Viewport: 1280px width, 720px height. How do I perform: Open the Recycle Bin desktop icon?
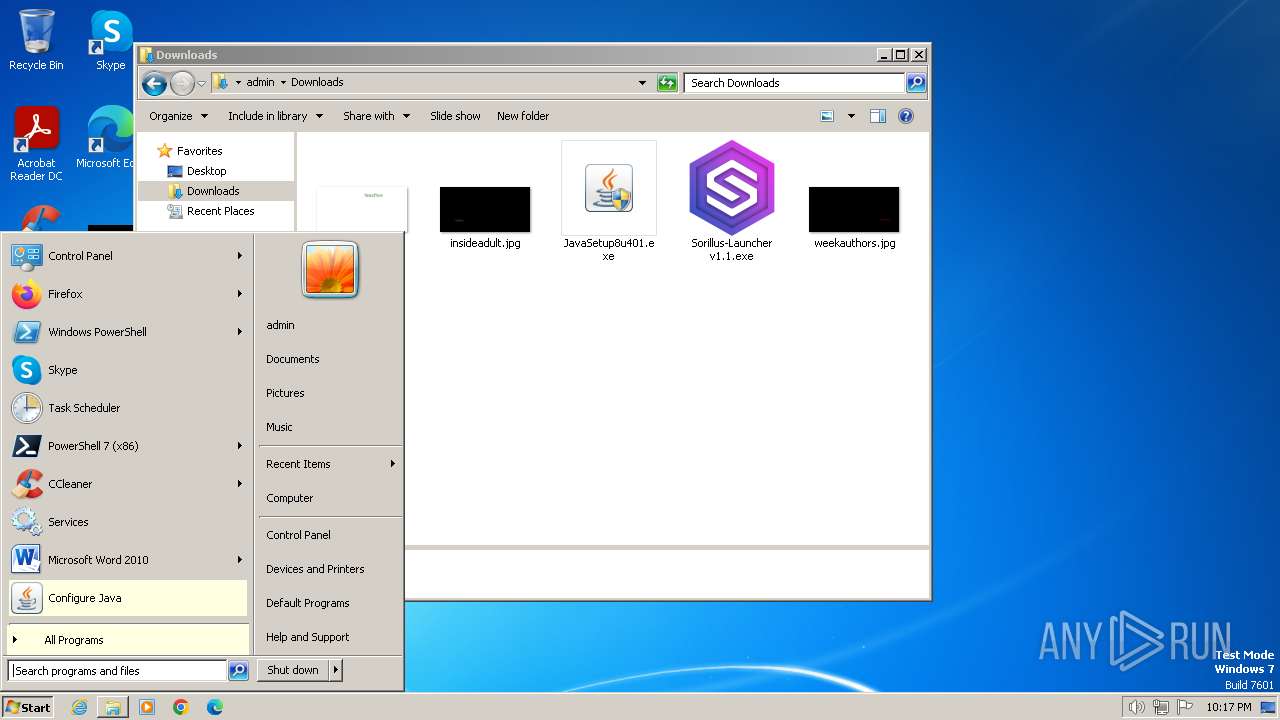(x=36, y=40)
